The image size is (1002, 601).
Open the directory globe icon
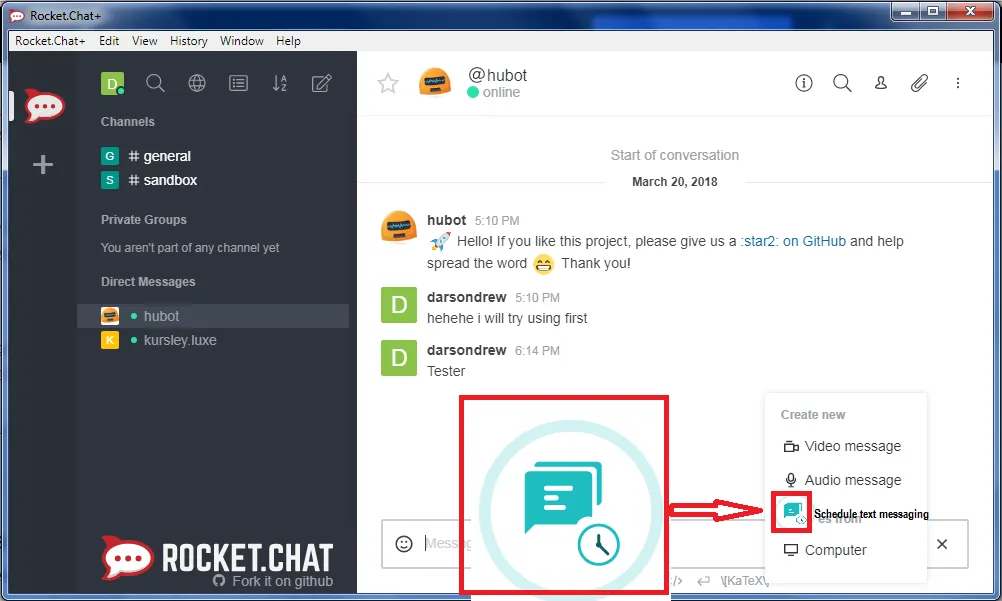197,83
